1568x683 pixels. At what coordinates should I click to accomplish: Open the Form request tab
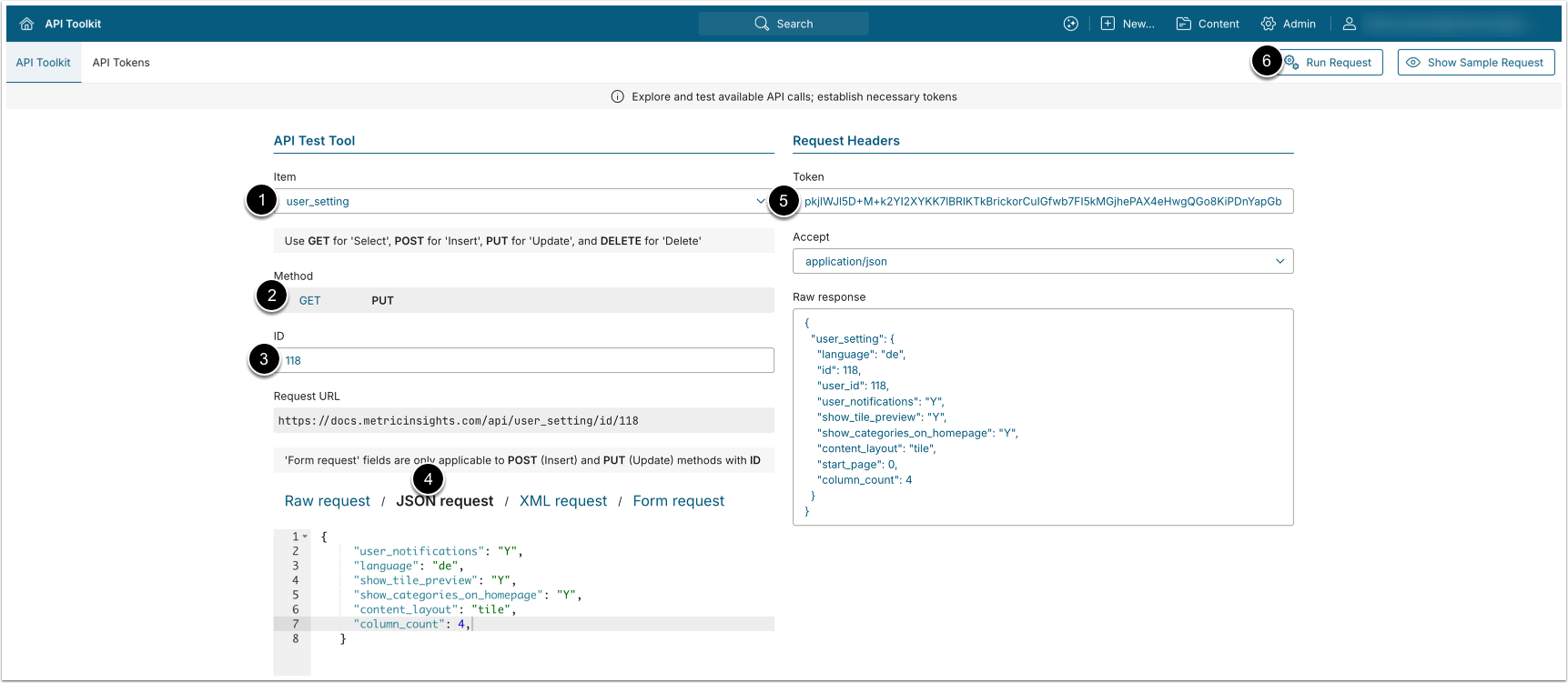tap(678, 501)
